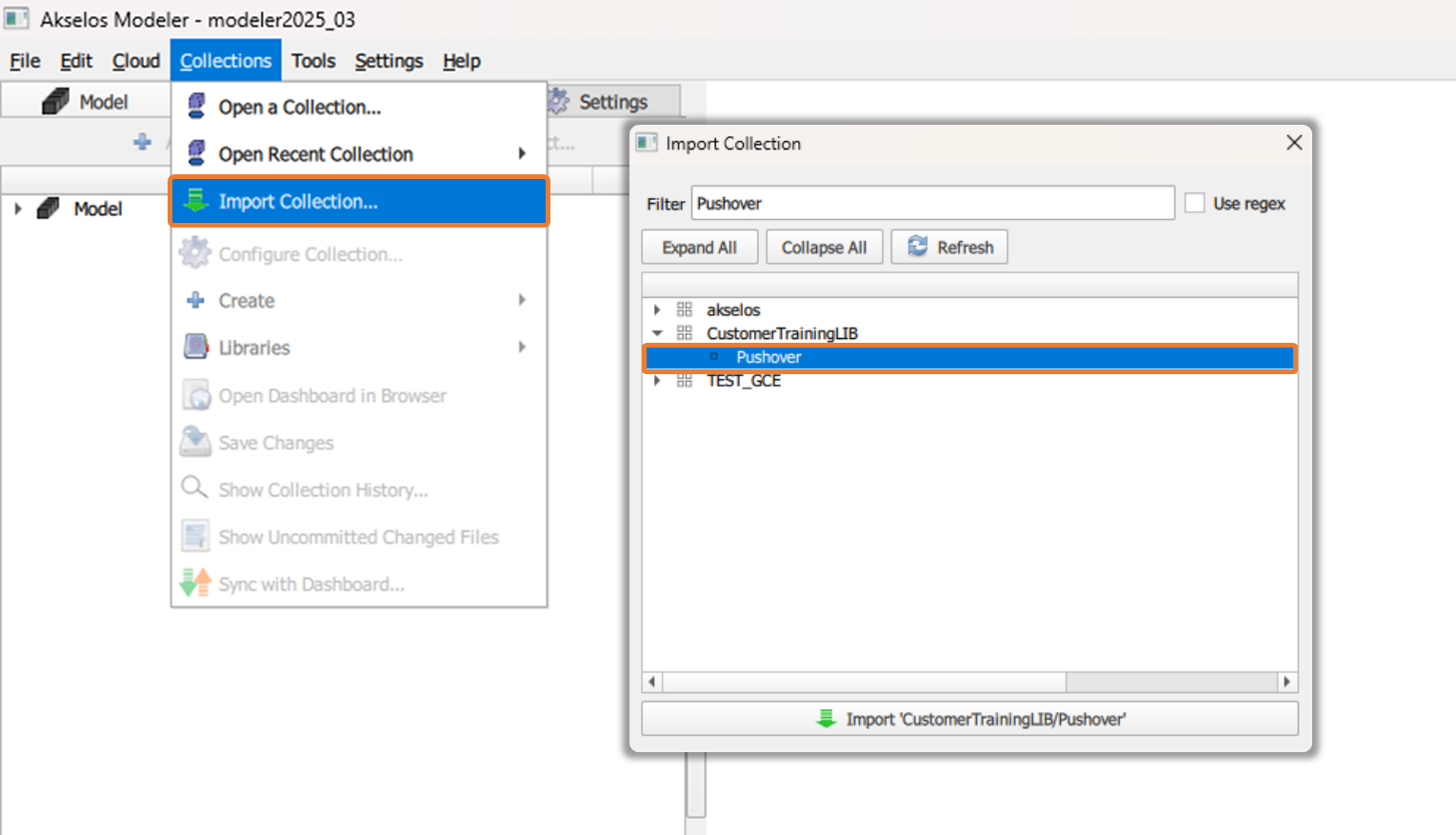Click the Import Collection green arrow icon
This screenshot has width=1456, height=835.
tap(195, 200)
